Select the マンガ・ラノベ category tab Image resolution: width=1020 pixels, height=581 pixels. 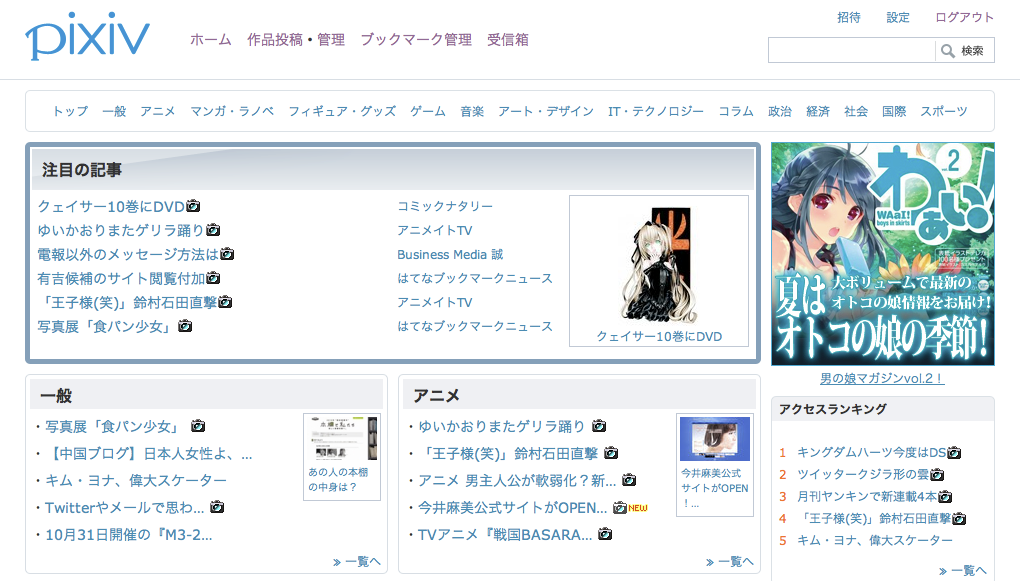click(x=232, y=111)
